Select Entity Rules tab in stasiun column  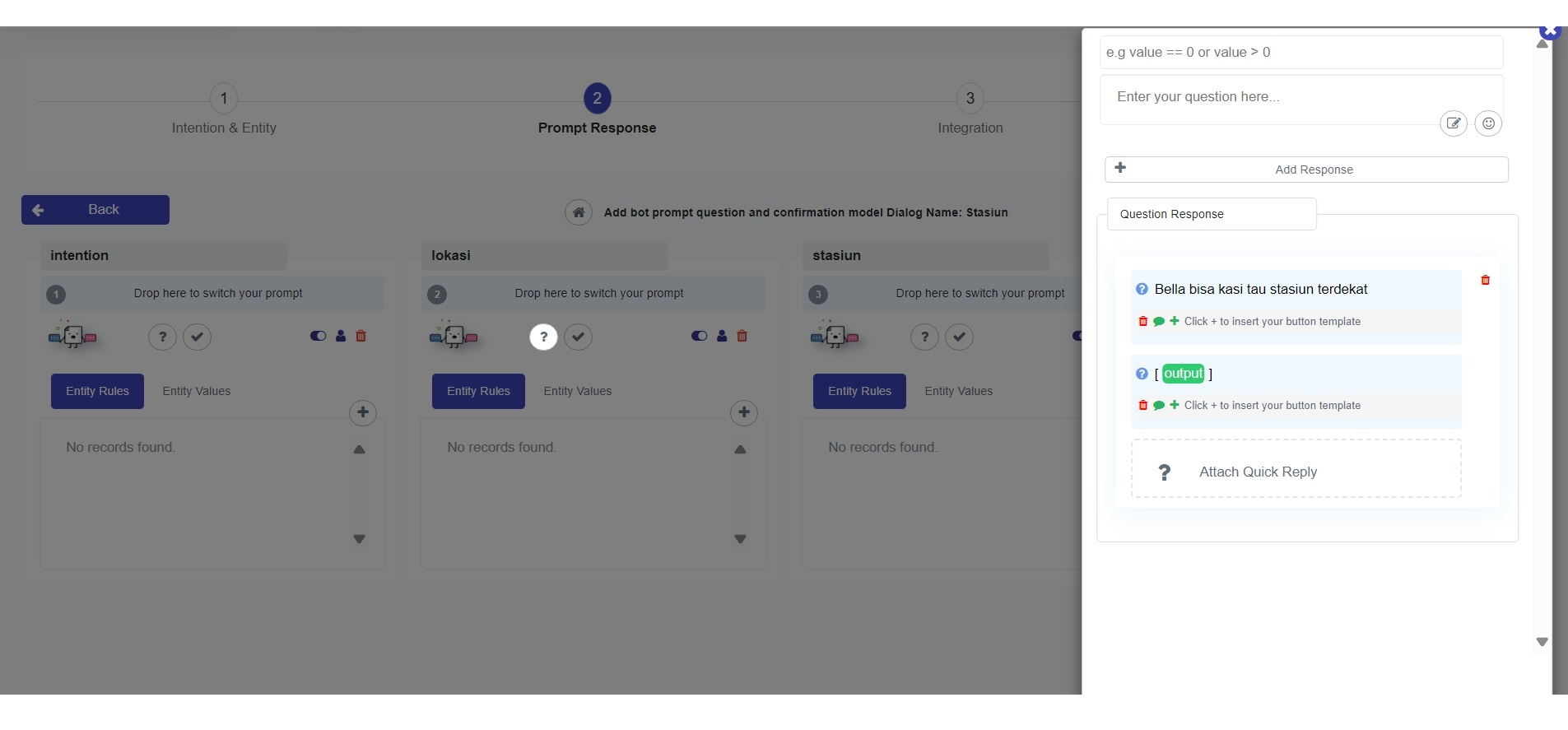click(x=859, y=391)
